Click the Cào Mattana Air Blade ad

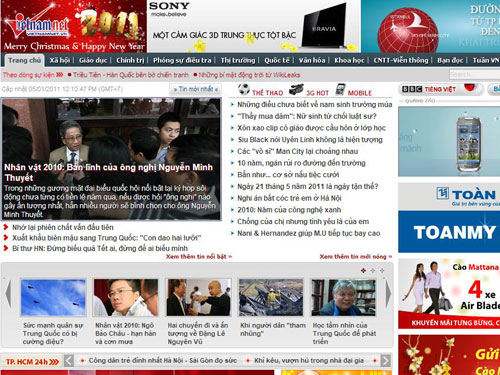(449, 294)
